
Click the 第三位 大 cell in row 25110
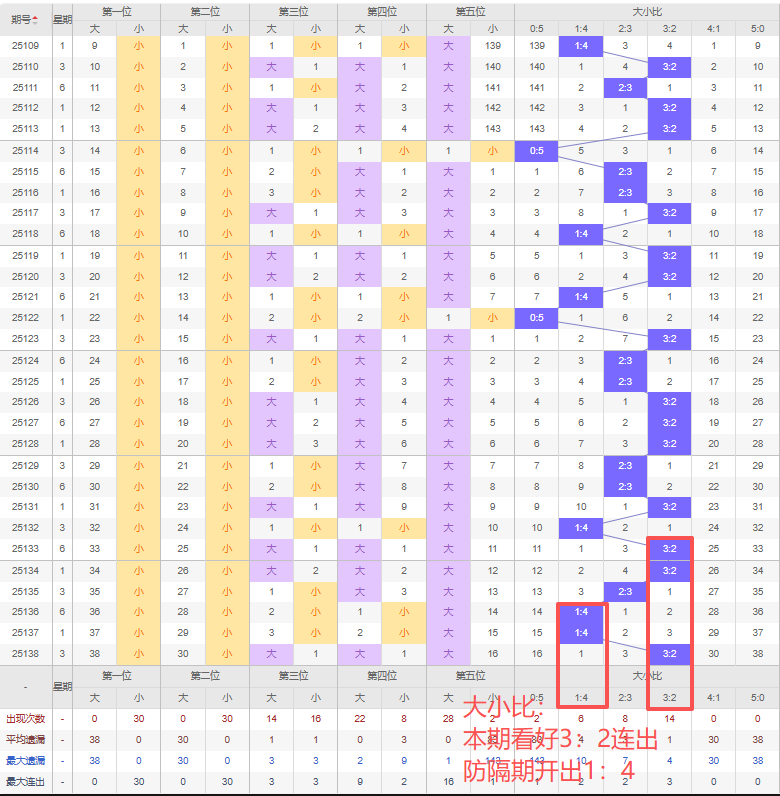pyautogui.click(x=272, y=67)
